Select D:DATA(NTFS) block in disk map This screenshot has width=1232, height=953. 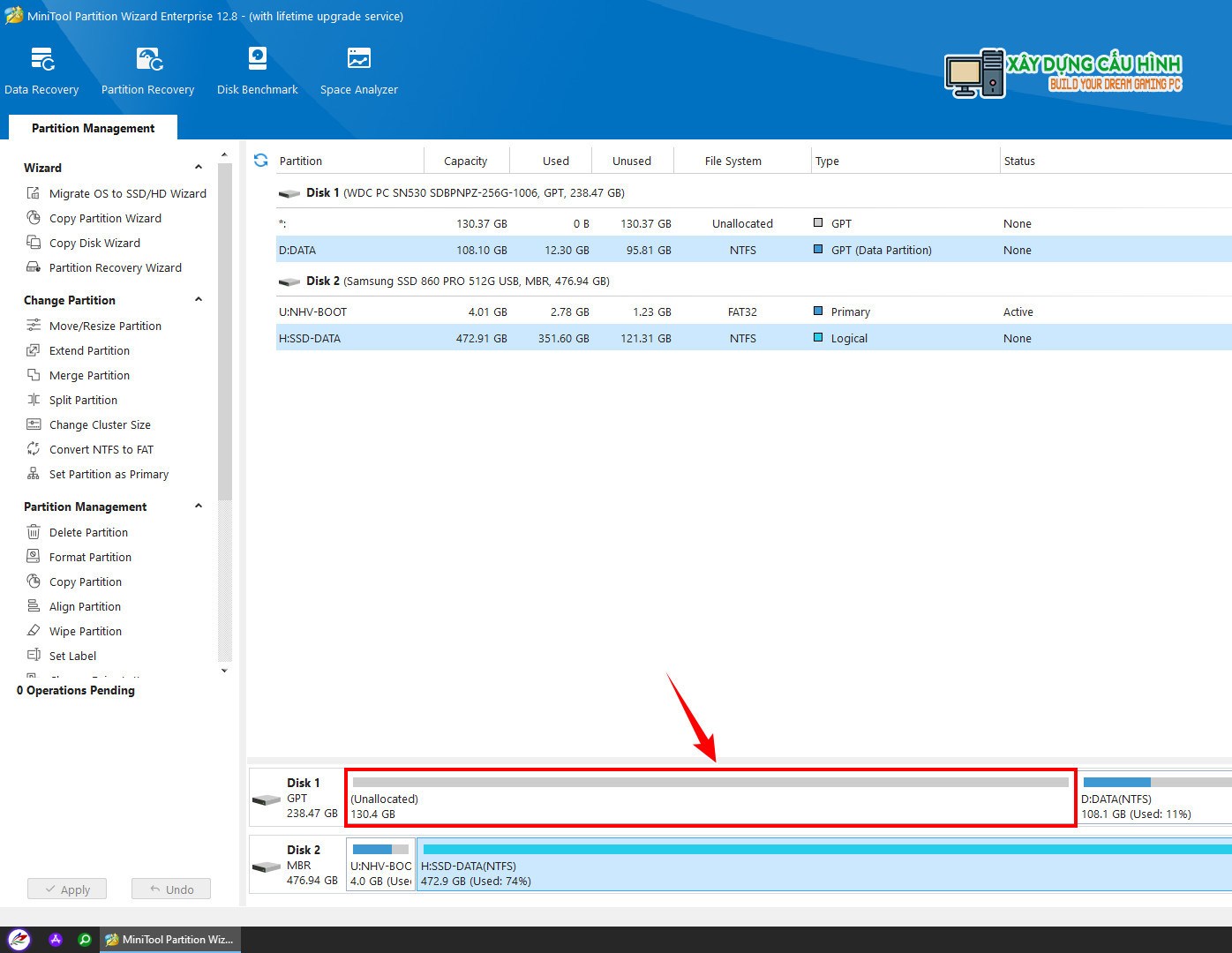click(x=1155, y=798)
